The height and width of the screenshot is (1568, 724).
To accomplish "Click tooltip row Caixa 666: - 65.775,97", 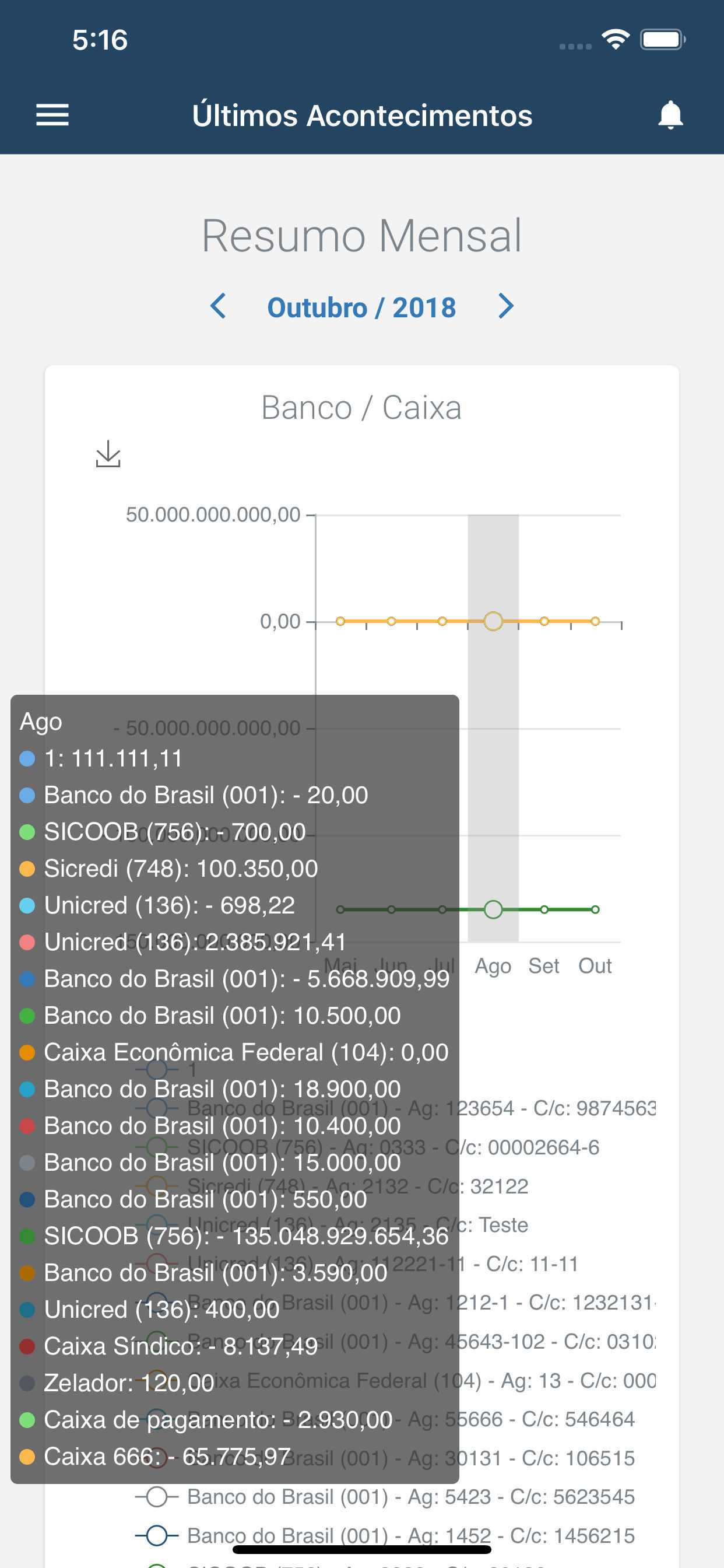I will tap(155, 1457).
